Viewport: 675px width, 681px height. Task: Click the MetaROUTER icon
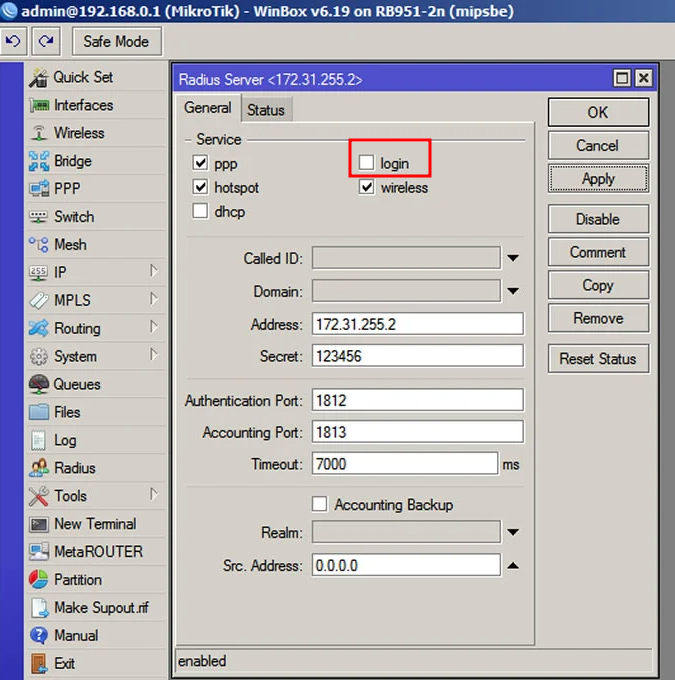coord(39,552)
